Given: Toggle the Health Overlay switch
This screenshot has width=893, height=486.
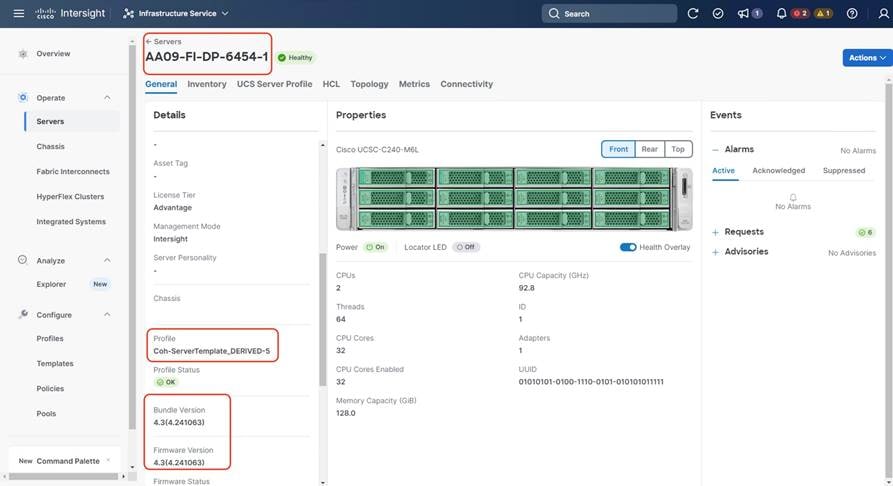Looking at the screenshot, I should (628, 247).
